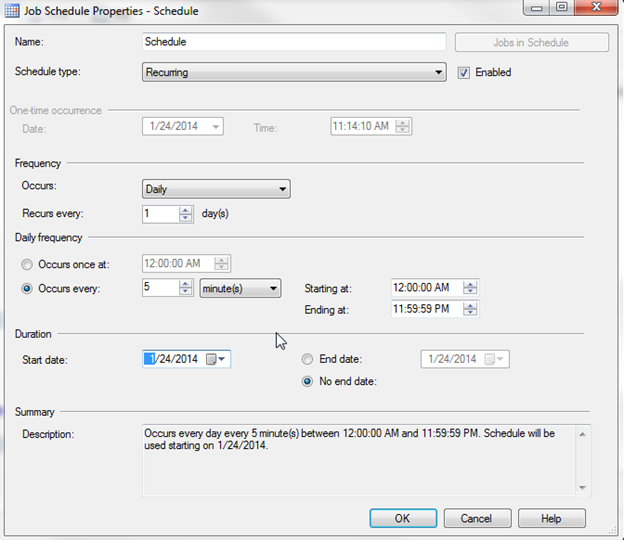
Task: Click the Cancel button
Action: click(x=477, y=518)
